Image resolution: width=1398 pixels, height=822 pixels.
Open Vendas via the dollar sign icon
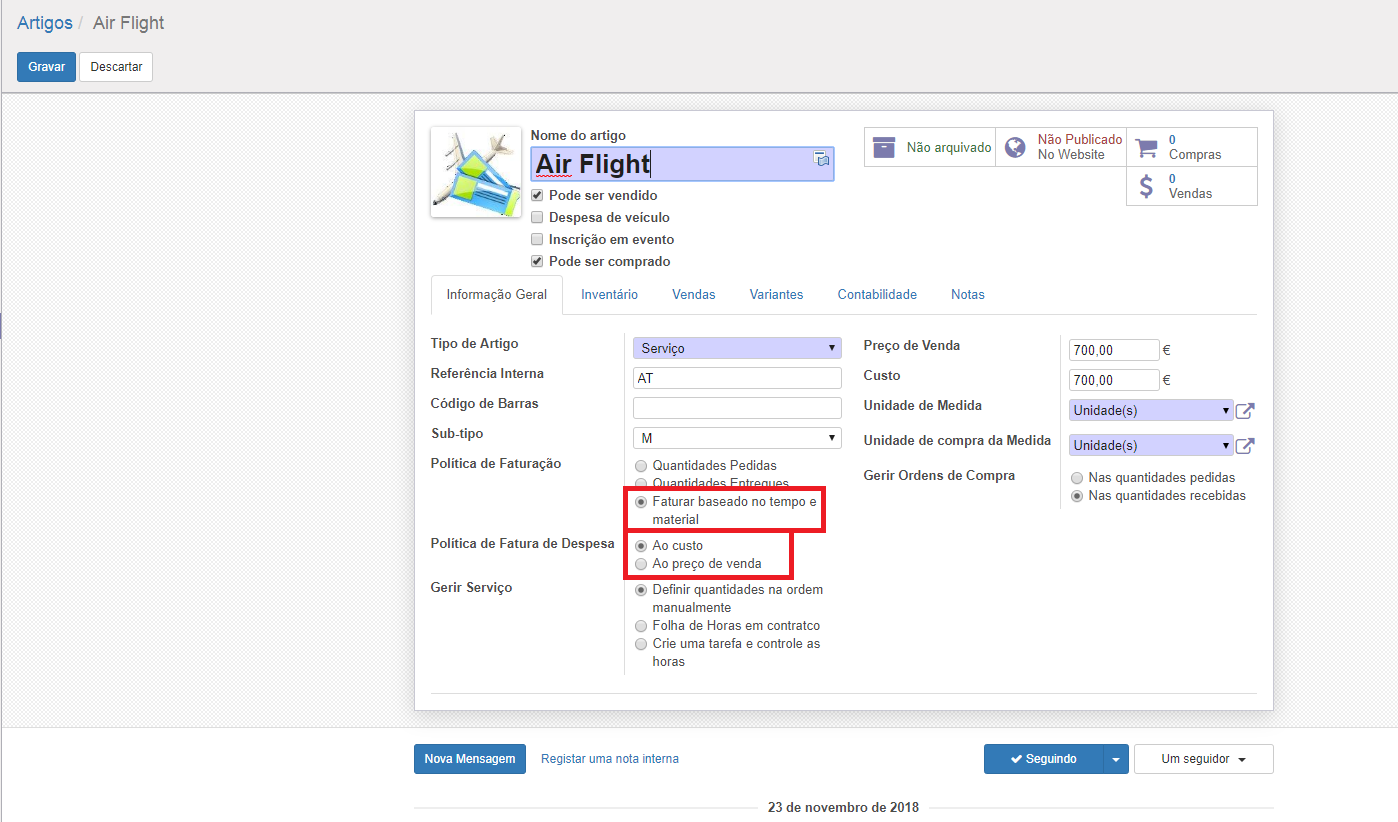coord(1147,186)
